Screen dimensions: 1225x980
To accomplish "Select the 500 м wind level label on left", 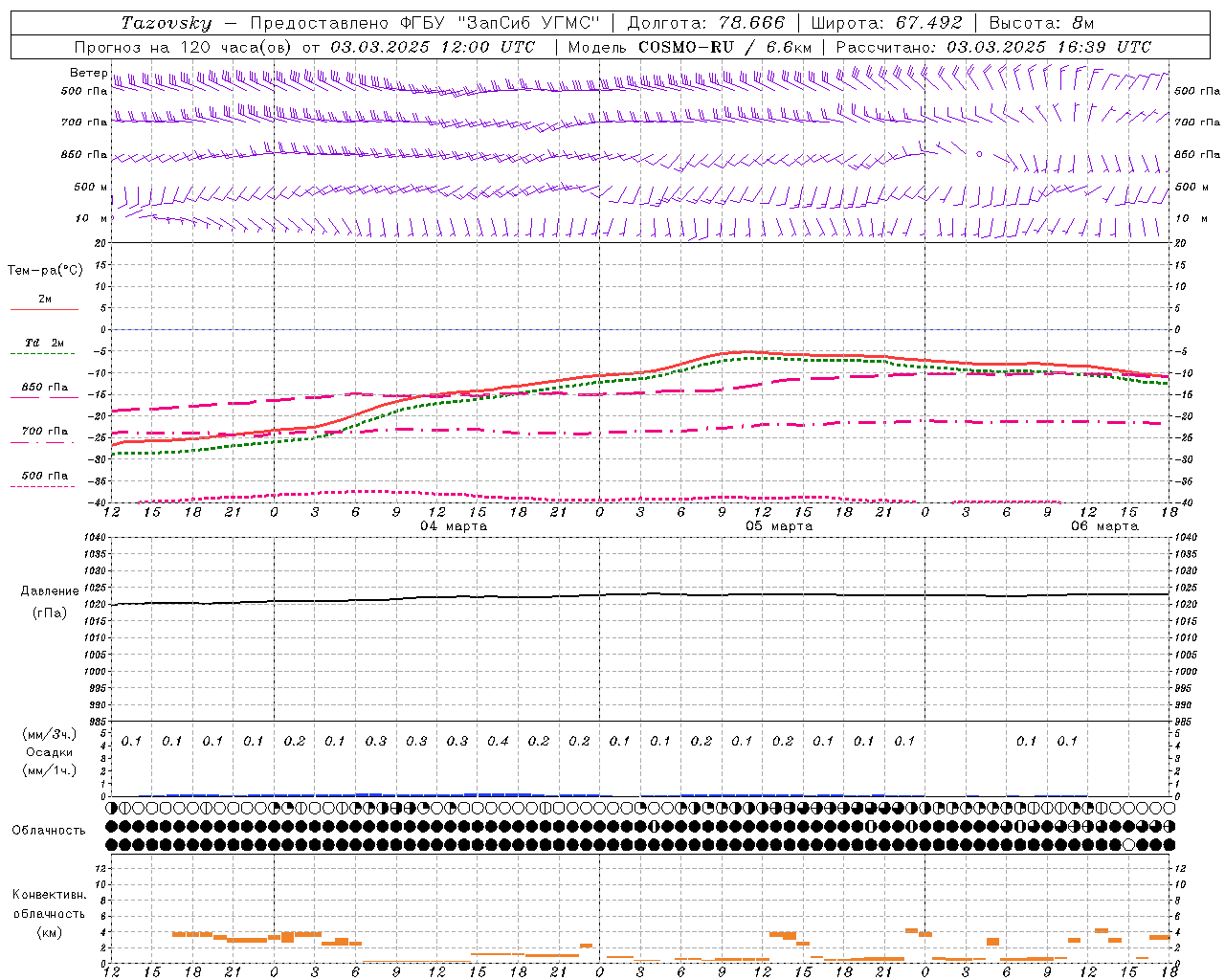I will tap(91, 187).
